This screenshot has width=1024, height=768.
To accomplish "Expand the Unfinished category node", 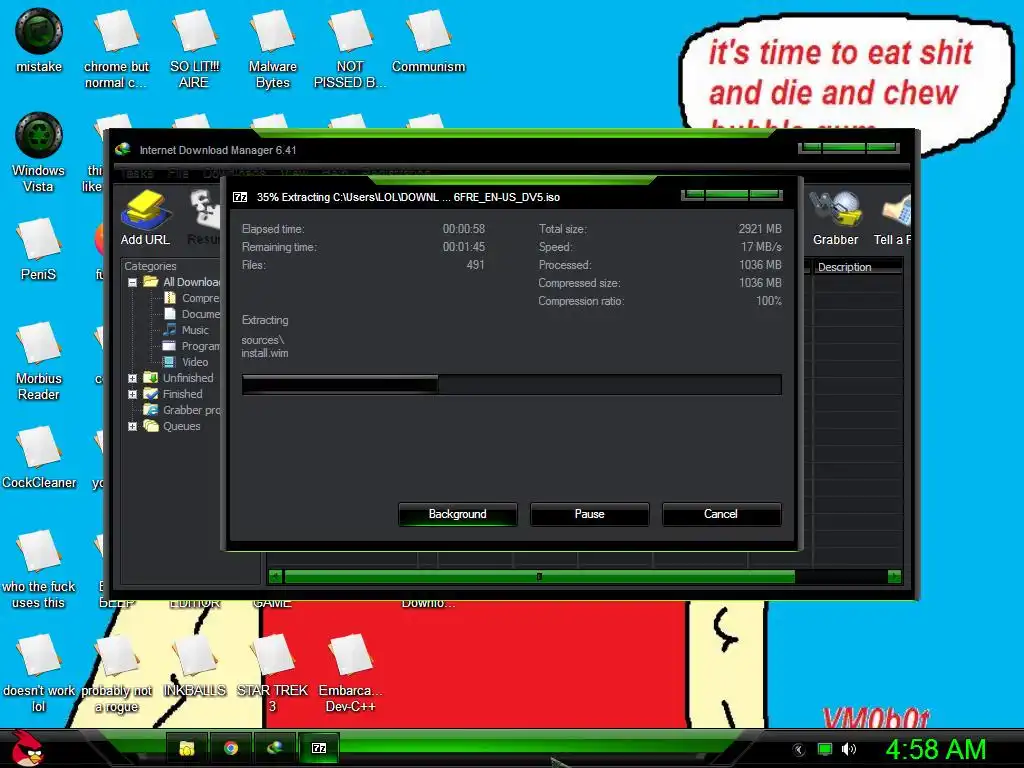I will tap(133, 378).
